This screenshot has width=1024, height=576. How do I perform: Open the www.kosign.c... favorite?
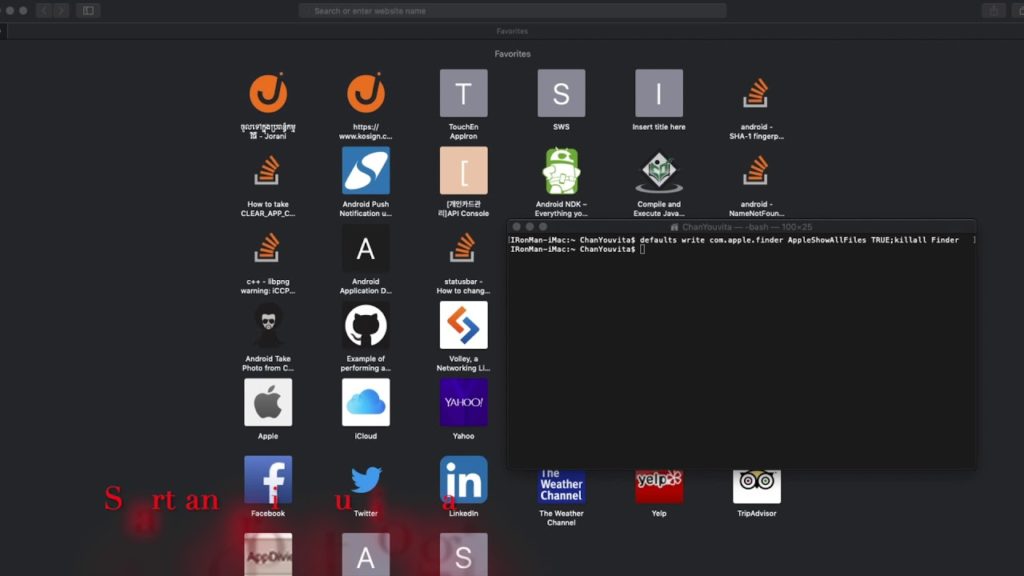(x=366, y=93)
